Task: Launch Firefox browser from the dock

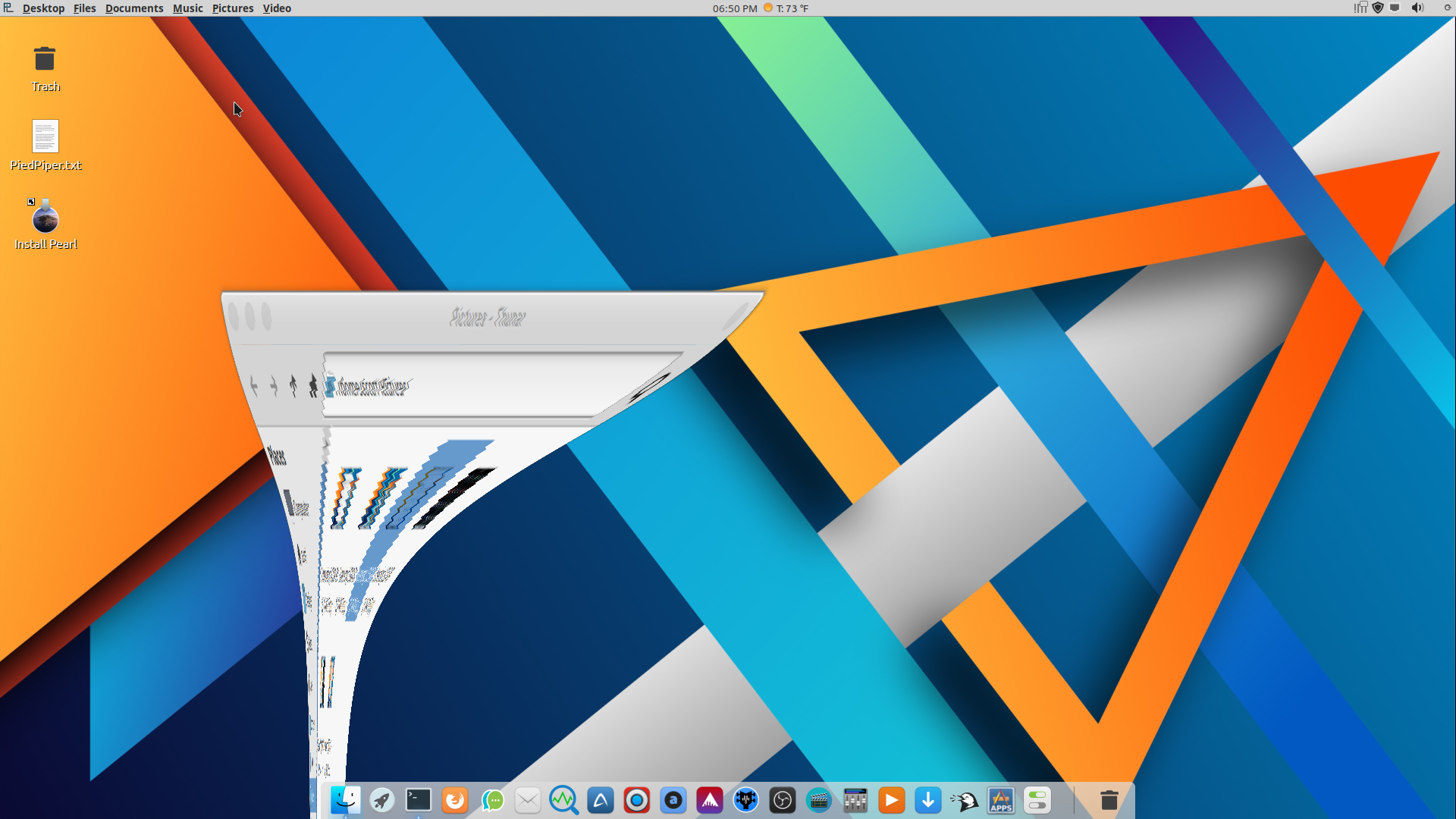Action: [x=455, y=800]
